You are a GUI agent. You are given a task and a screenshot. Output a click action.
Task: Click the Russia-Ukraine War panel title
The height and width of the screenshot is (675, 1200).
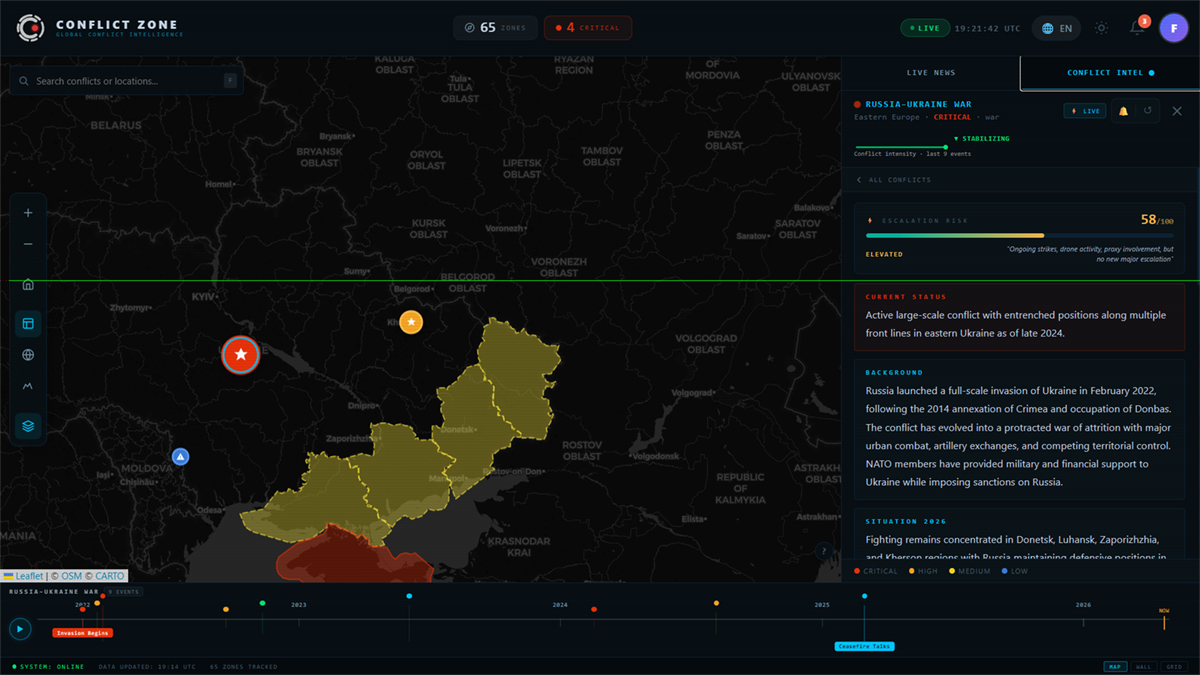tap(918, 104)
